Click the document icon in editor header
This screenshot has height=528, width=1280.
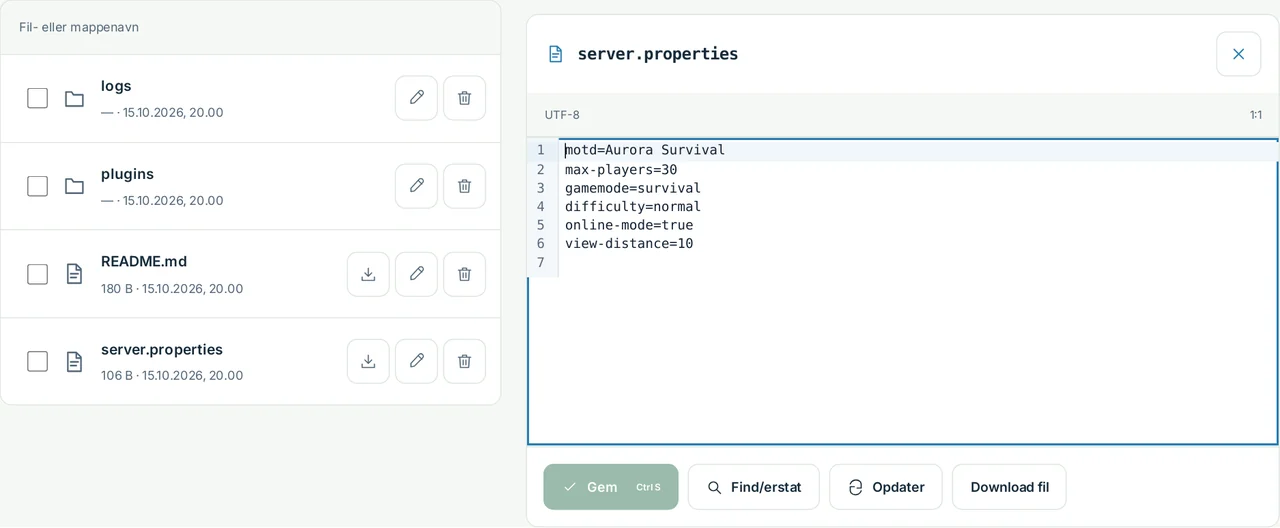point(555,54)
